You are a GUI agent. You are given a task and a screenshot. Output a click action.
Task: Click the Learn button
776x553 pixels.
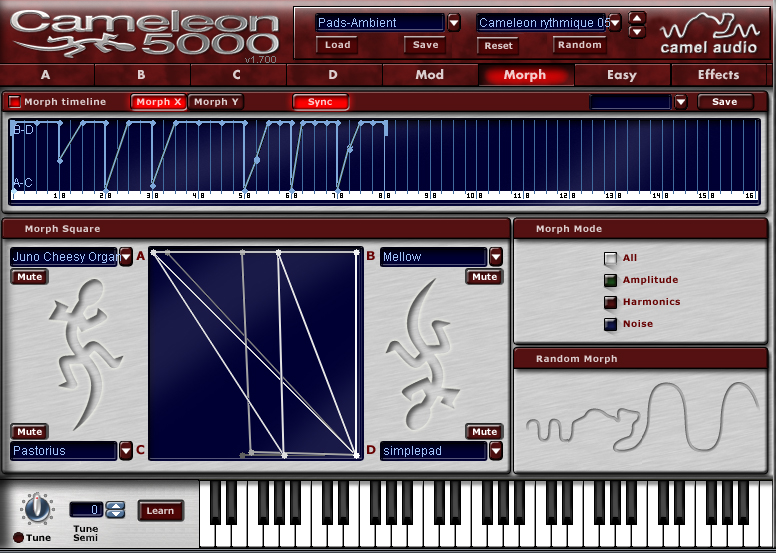pyautogui.click(x=160, y=511)
